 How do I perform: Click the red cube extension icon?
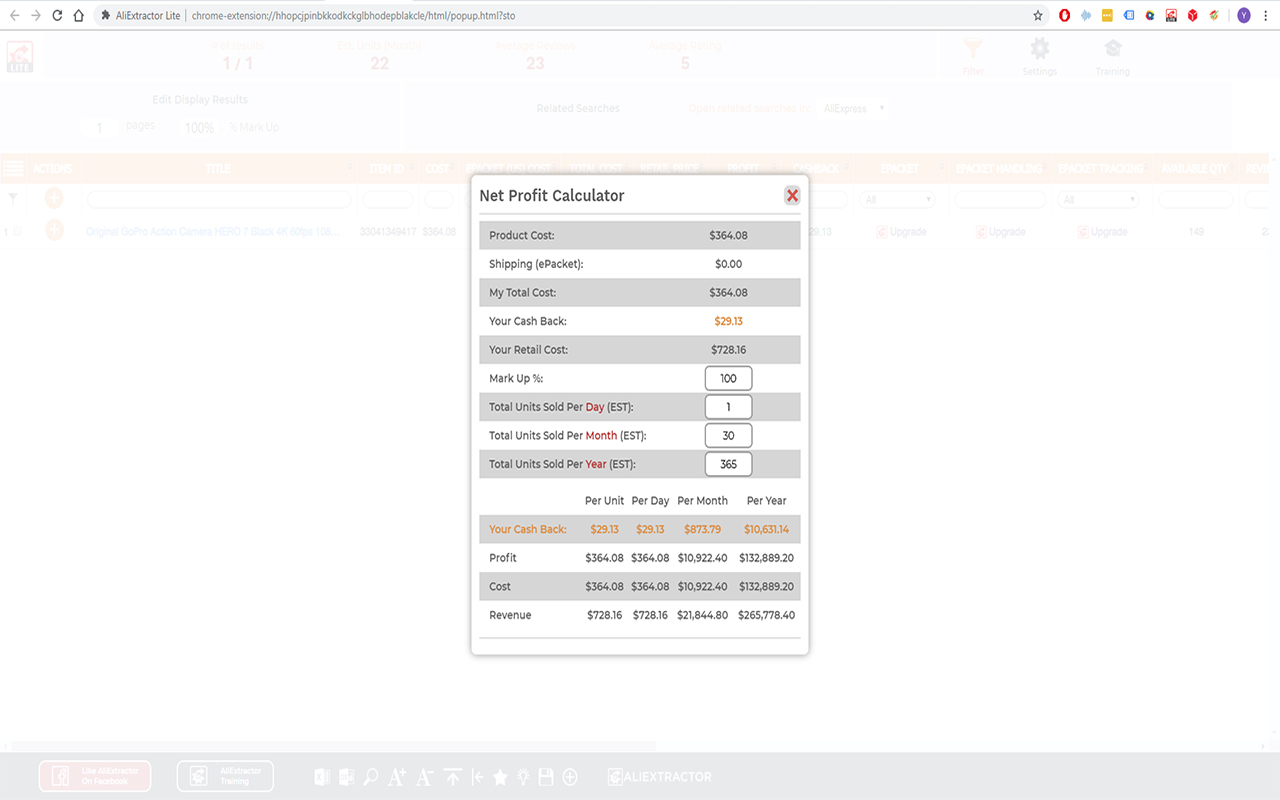tap(1193, 15)
